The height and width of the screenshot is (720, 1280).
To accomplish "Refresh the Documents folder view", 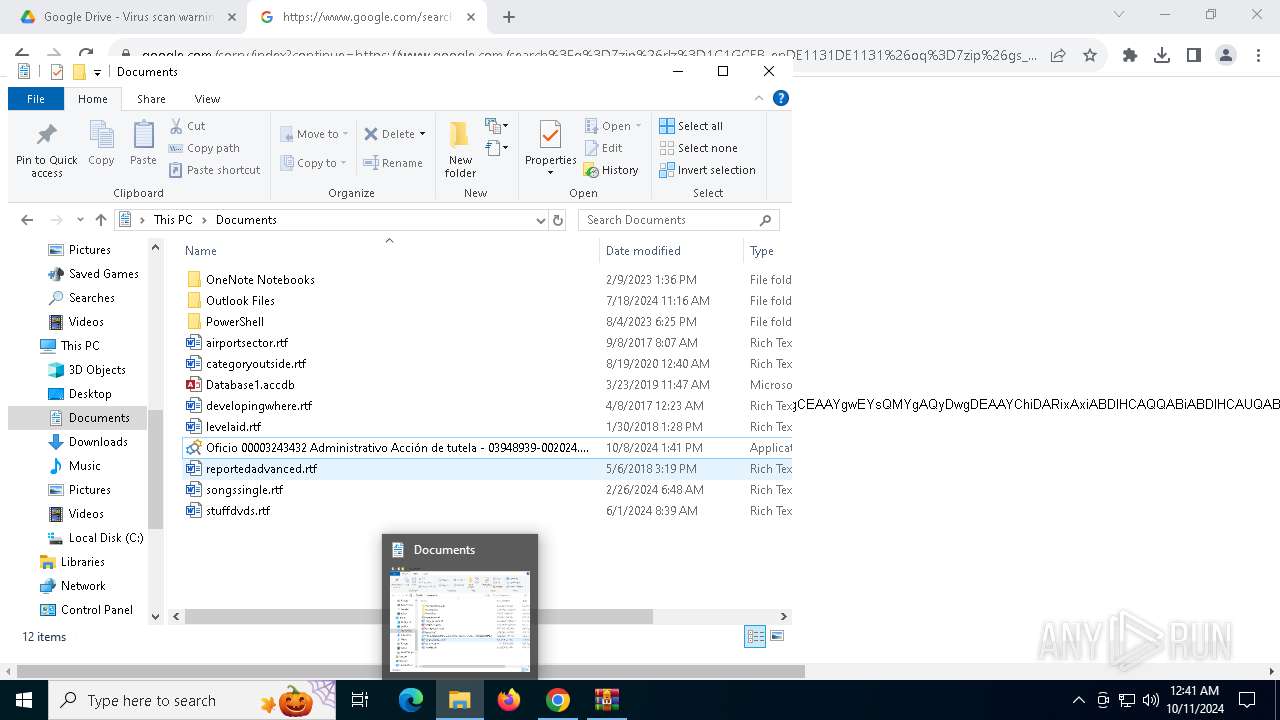I will (558, 220).
